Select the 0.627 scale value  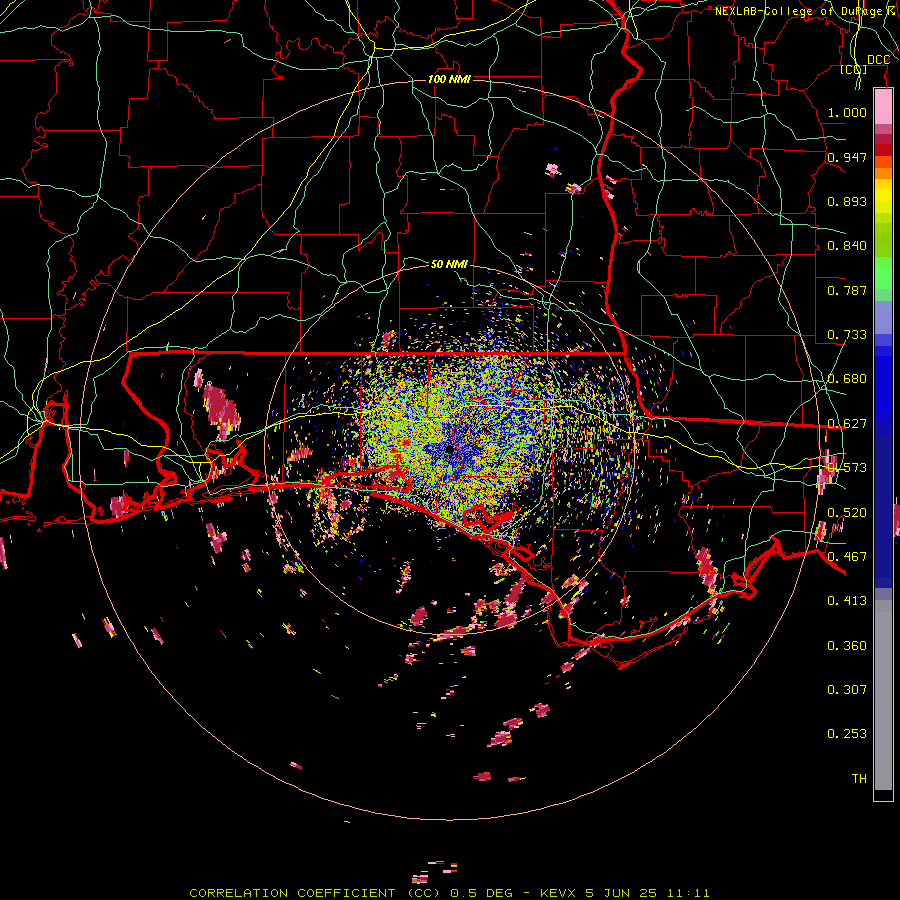click(x=847, y=424)
